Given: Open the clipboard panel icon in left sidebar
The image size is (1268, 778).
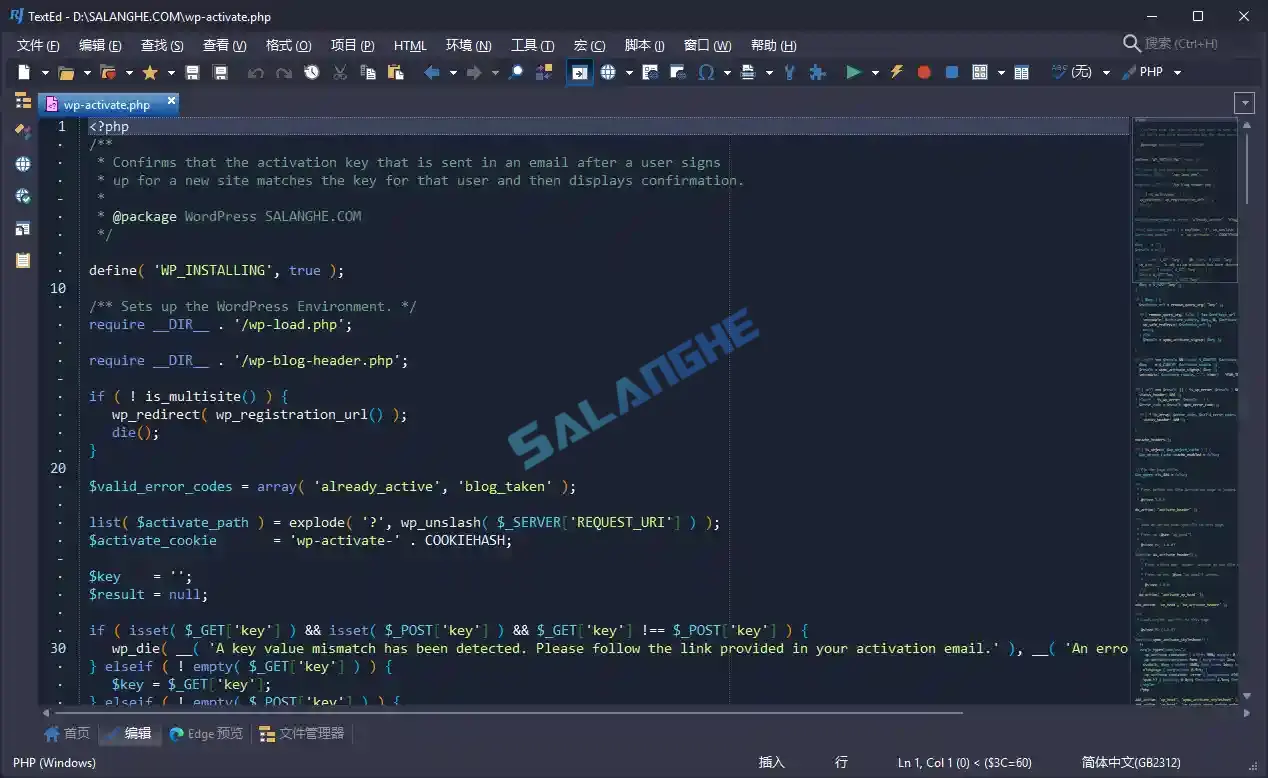Looking at the screenshot, I should point(22,260).
